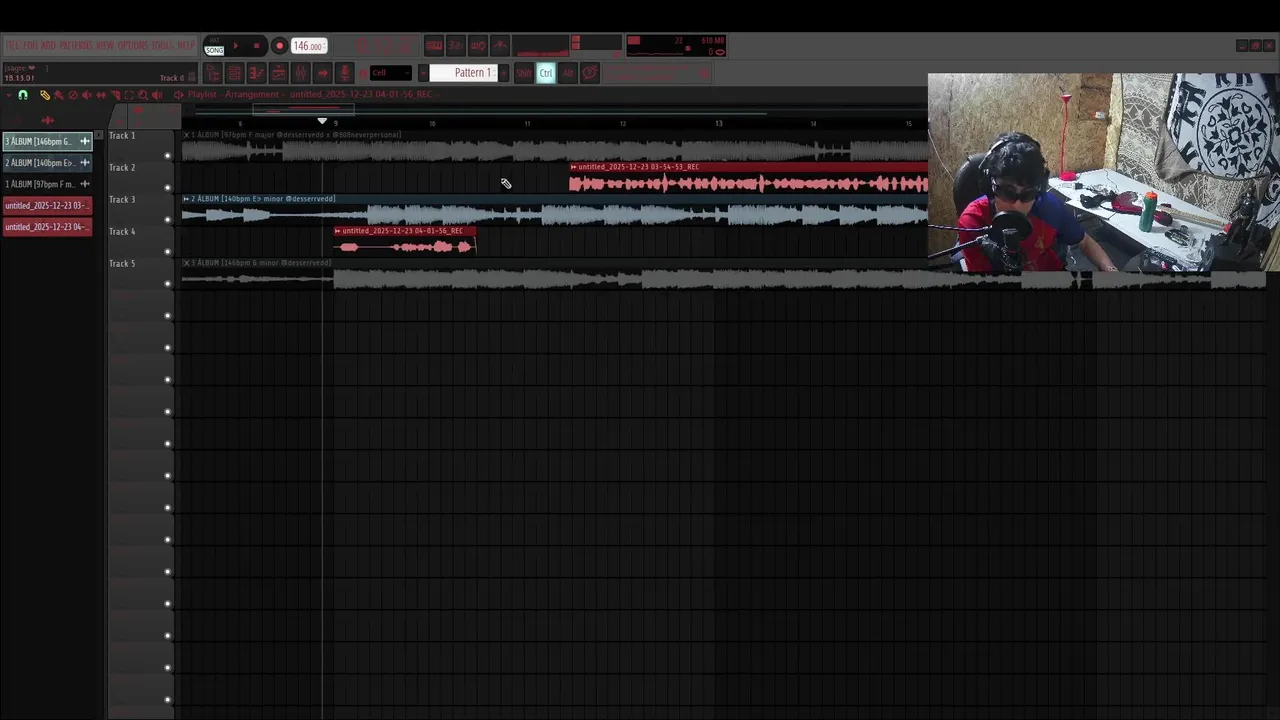Open the OPTIONS menu
The image size is (1280, 720).
click(133, 46)
